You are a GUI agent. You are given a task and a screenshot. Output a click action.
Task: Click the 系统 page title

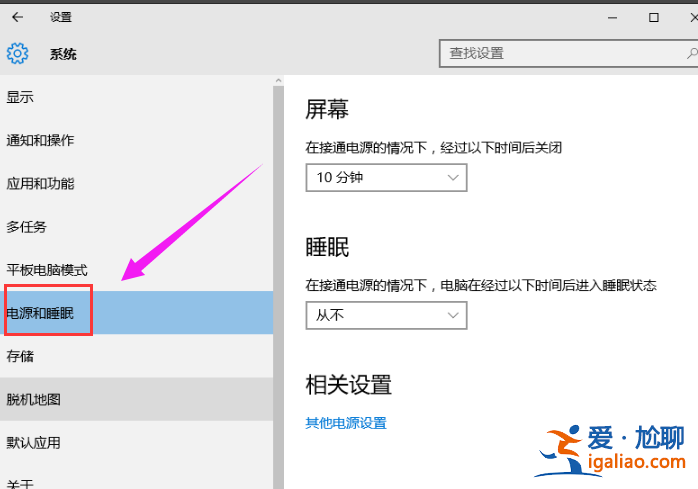63,54
